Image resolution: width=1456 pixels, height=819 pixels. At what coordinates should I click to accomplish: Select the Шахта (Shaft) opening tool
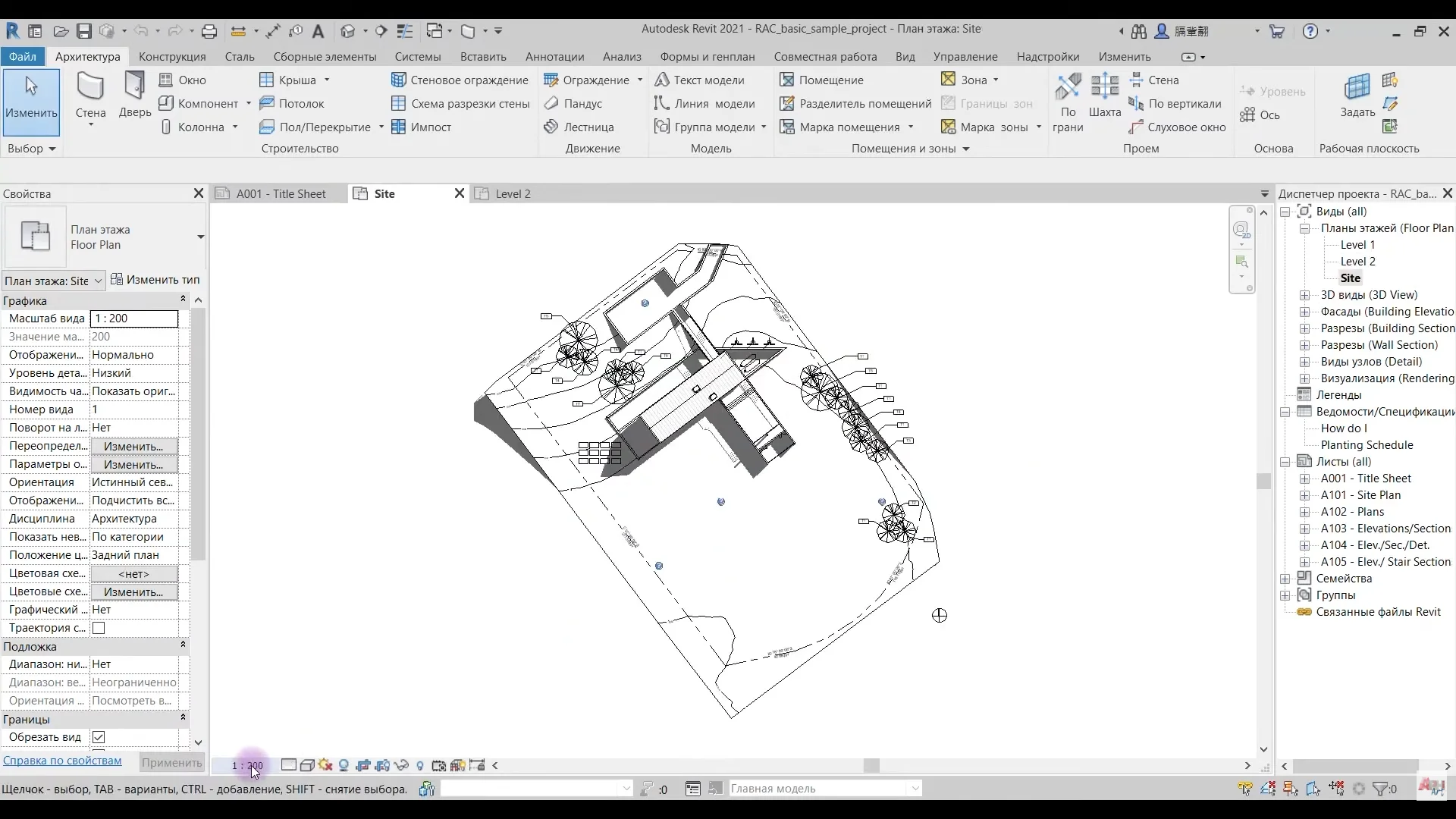point(1104,96)
